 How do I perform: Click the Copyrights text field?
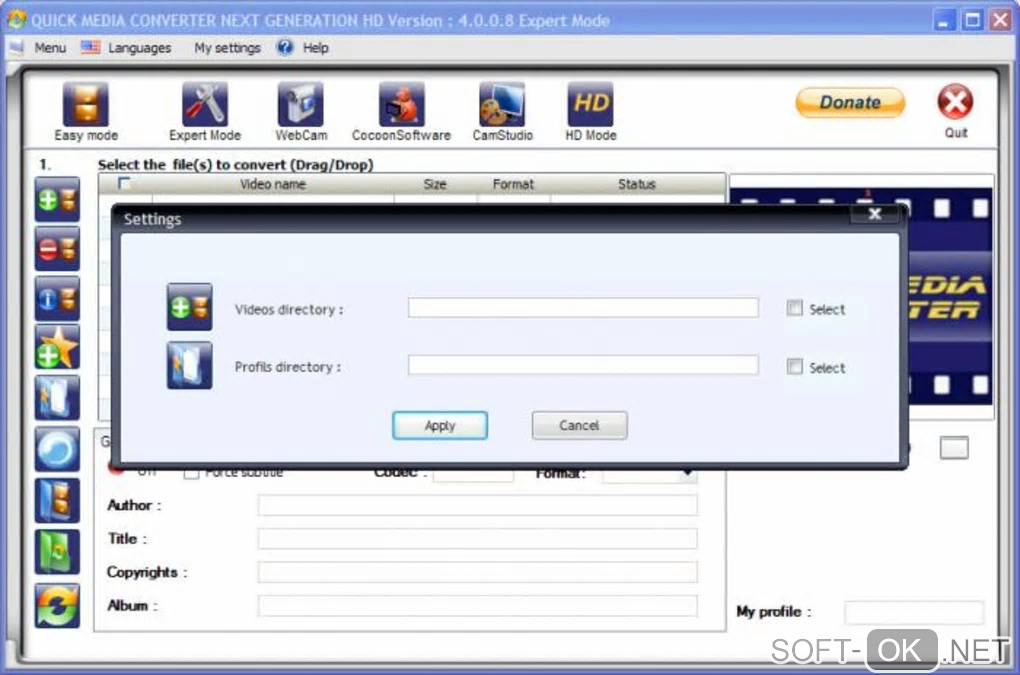477,572
